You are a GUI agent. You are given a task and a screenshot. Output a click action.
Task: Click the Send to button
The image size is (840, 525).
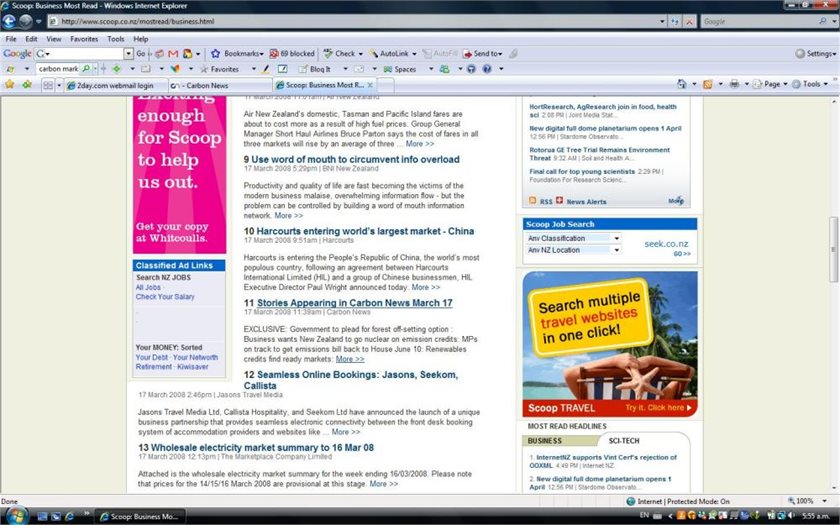[482, 54]
